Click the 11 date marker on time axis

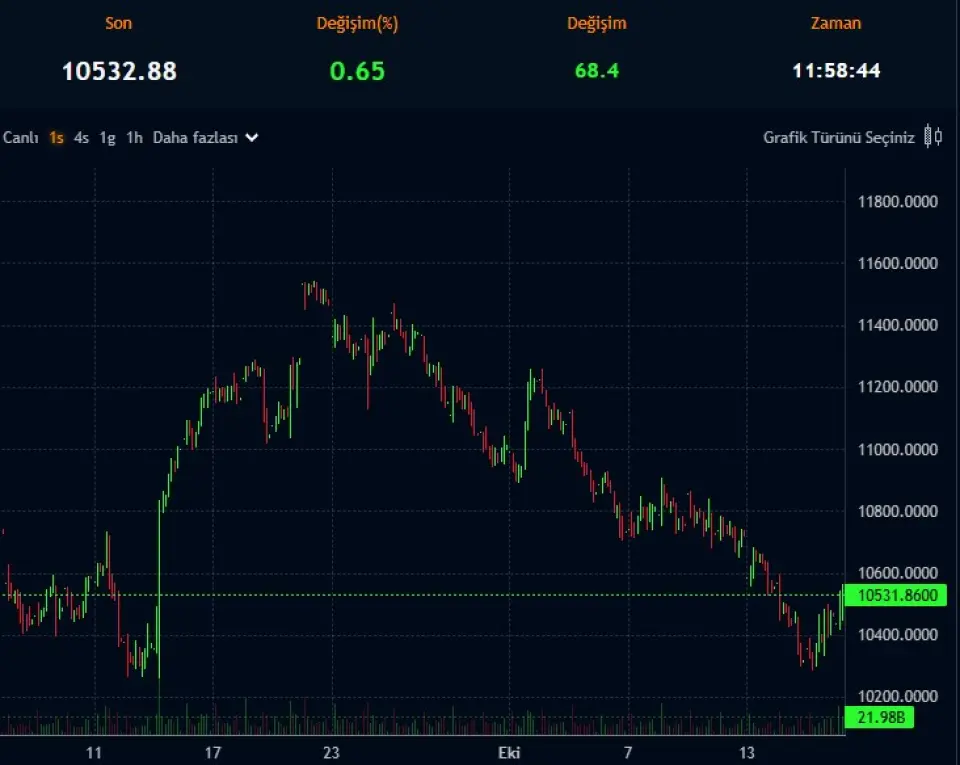(95, 752)
